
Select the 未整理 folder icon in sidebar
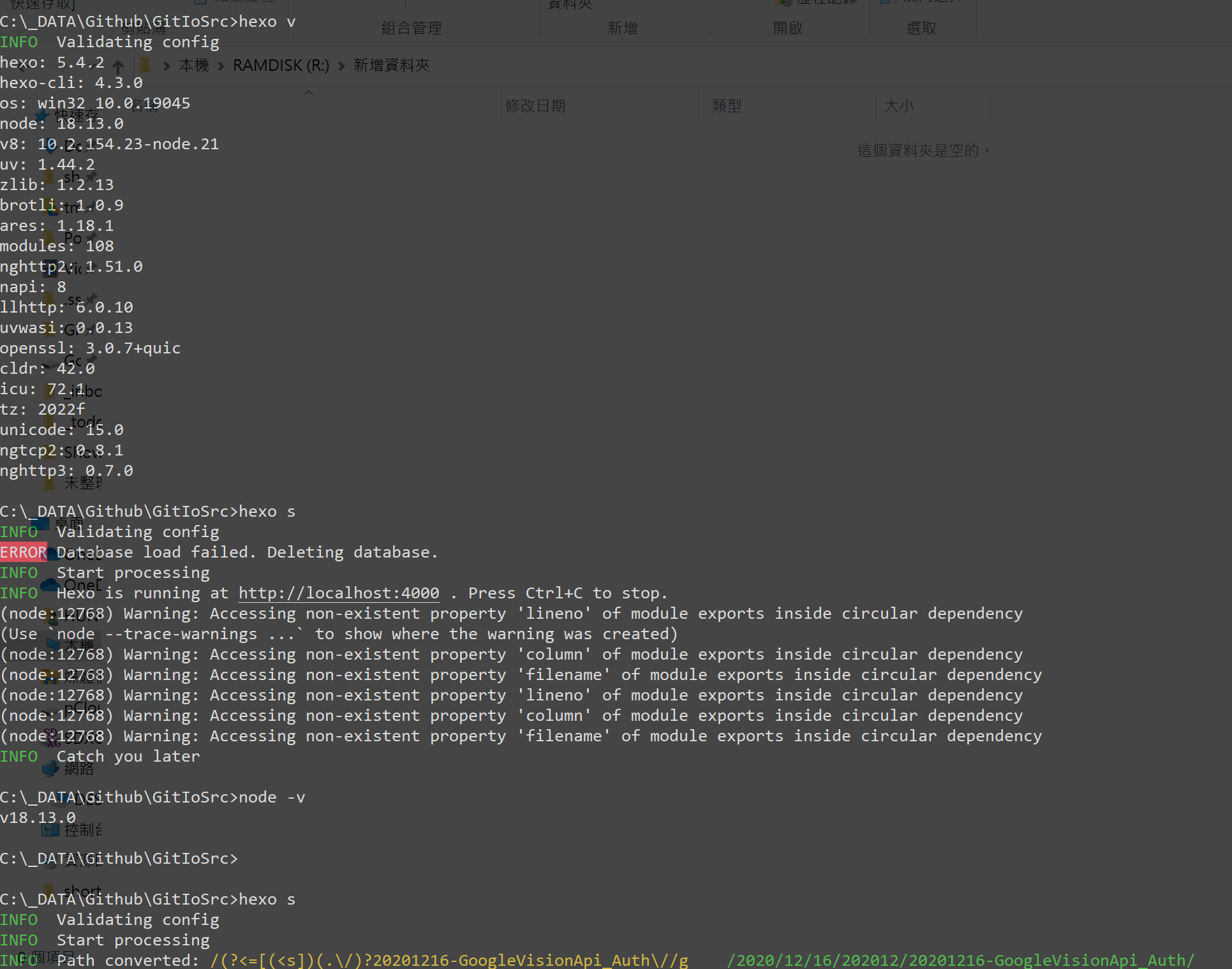point(49,483)
